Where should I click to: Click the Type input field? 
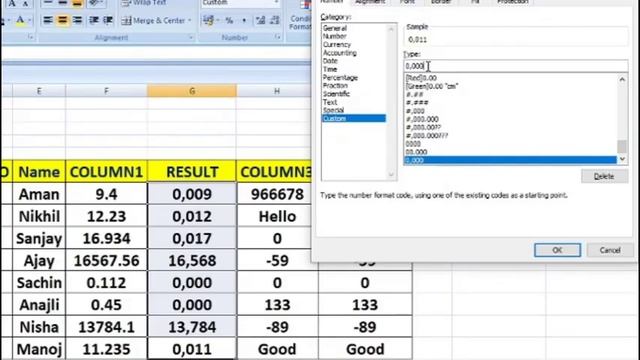tap(516, 66)
